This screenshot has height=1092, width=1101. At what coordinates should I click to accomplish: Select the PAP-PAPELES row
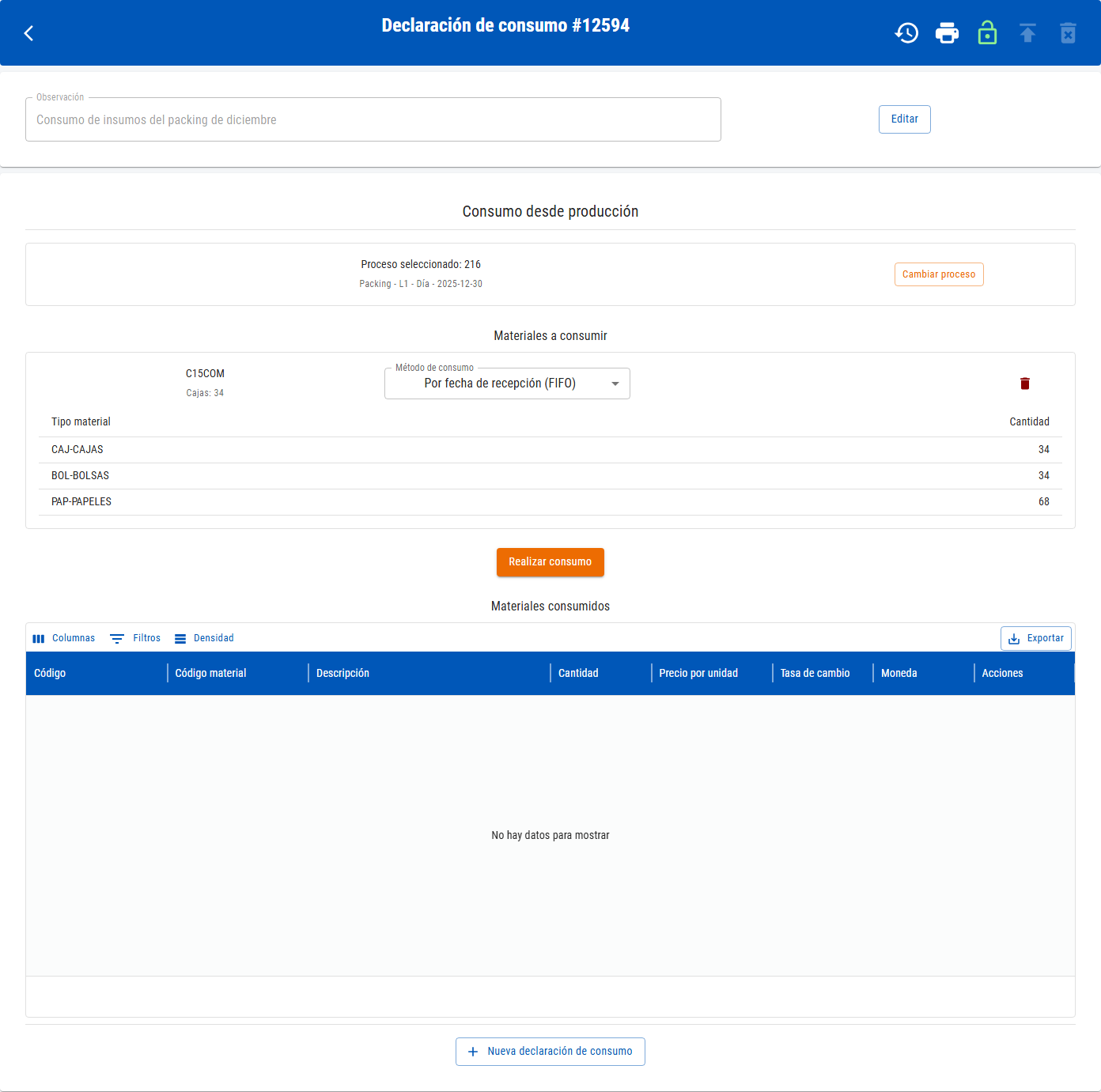pos(550,502)
